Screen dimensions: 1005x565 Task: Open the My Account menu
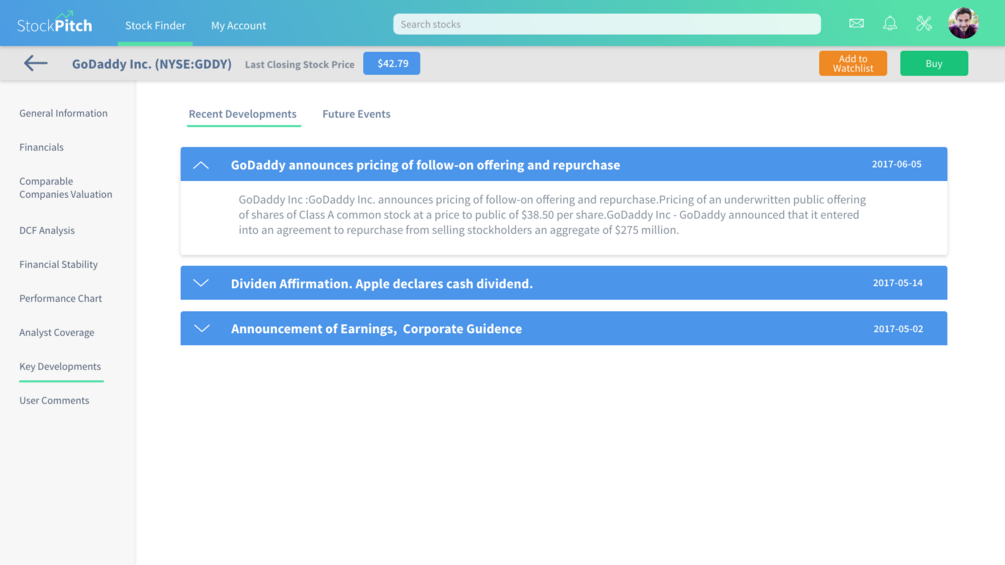tap(238, 26)
